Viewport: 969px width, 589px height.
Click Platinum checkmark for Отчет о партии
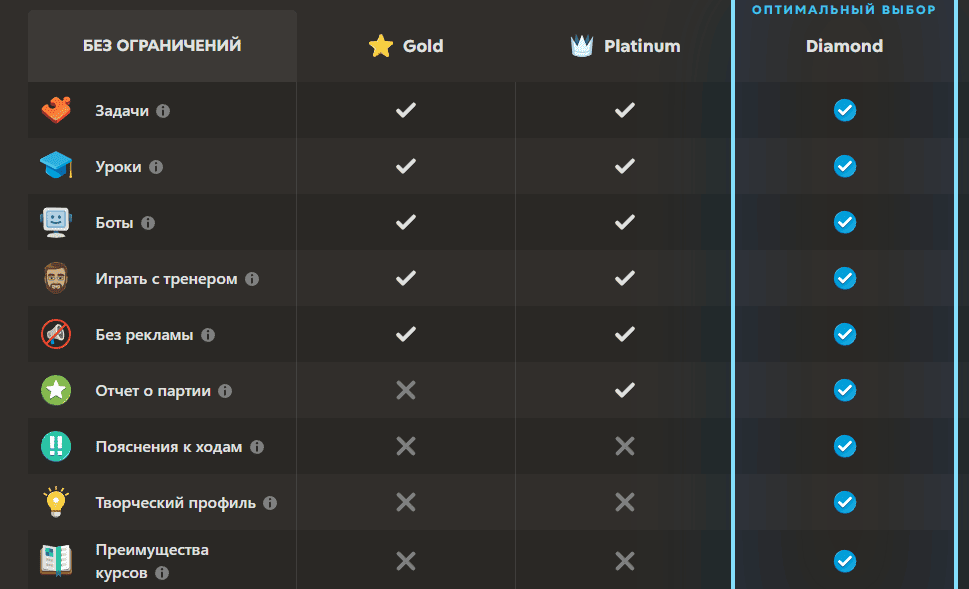(625, 390)
